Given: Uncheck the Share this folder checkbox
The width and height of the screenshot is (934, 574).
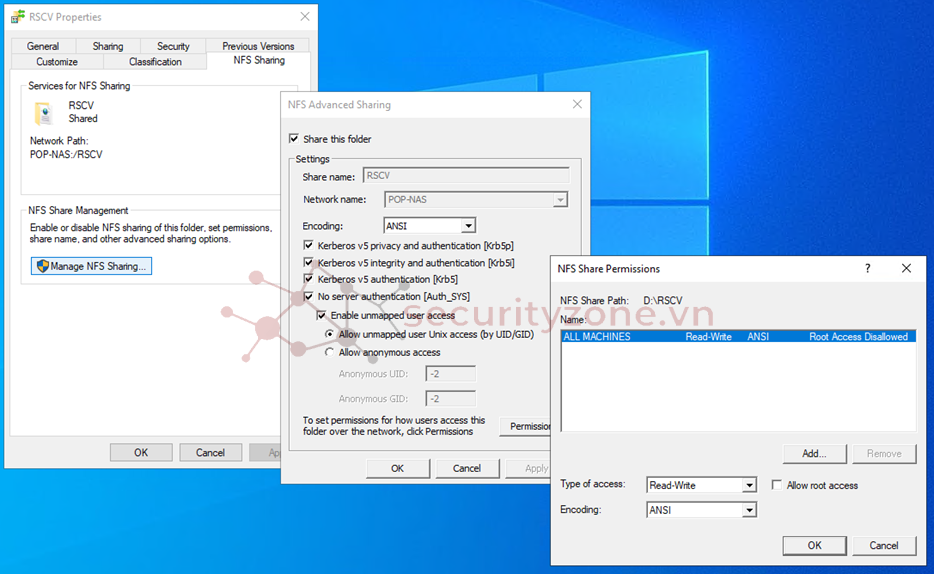Looking at the screenshot, I should (x=294, y=139).
